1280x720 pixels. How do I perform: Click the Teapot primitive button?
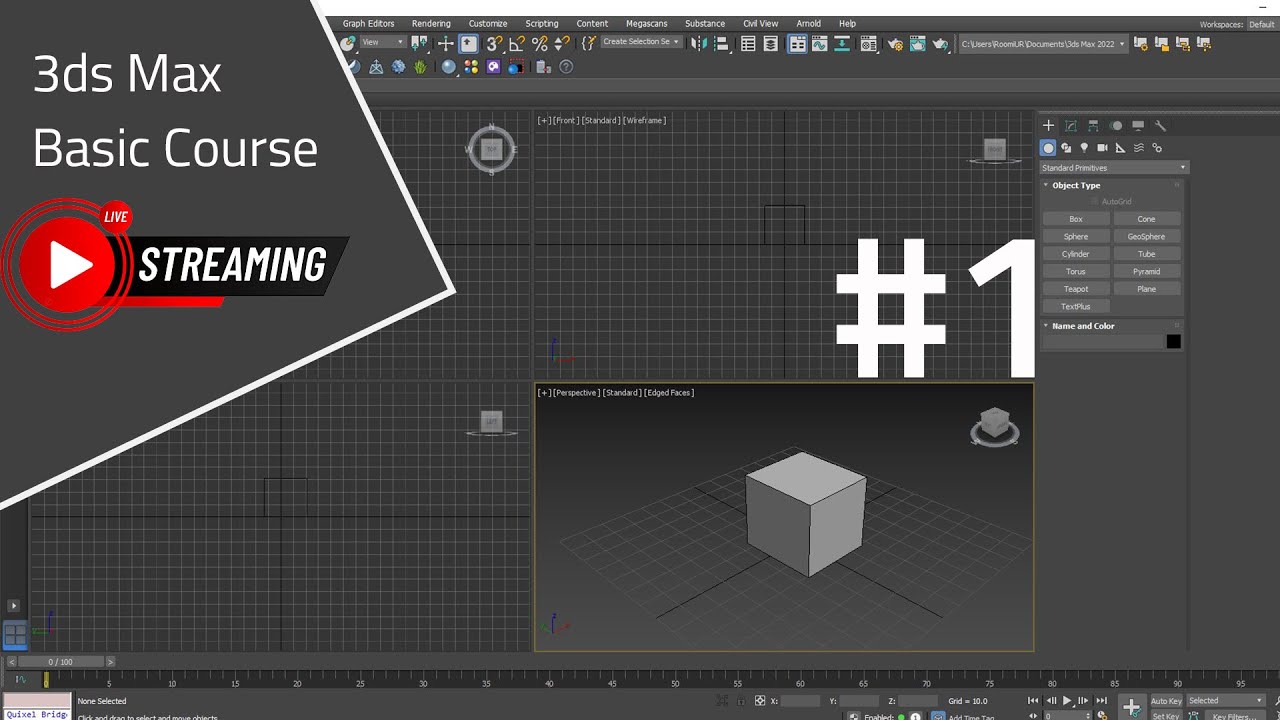pos(1076,289)
